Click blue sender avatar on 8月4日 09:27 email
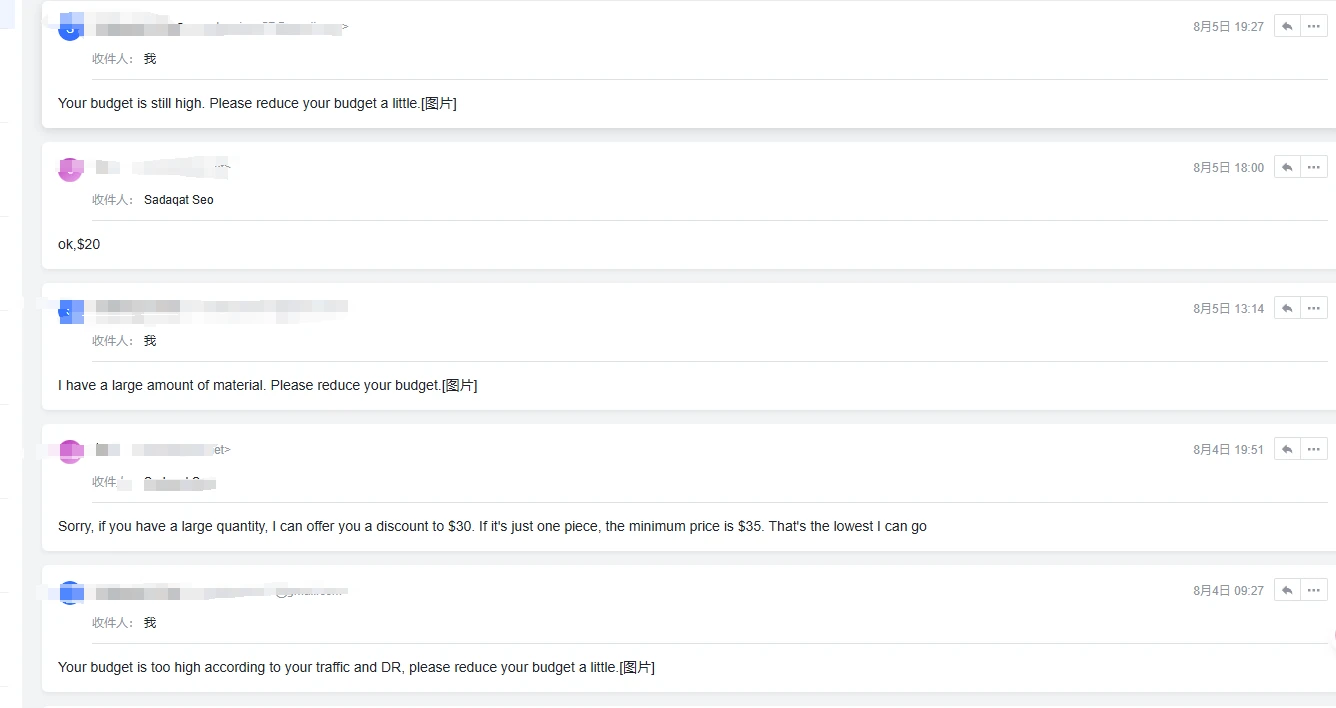This screenshot has height=708, width=1336. pyautogui.click(x=70, y=592)
